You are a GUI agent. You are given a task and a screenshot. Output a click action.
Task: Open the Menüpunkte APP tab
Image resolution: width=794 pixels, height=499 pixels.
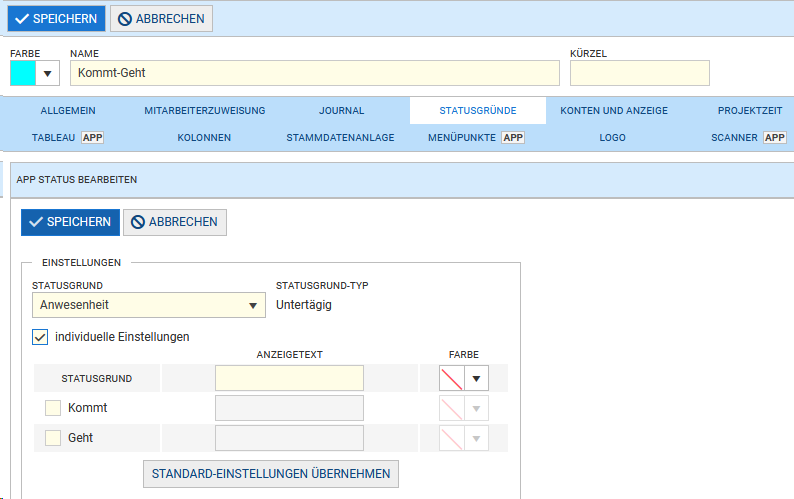point(476,137)
